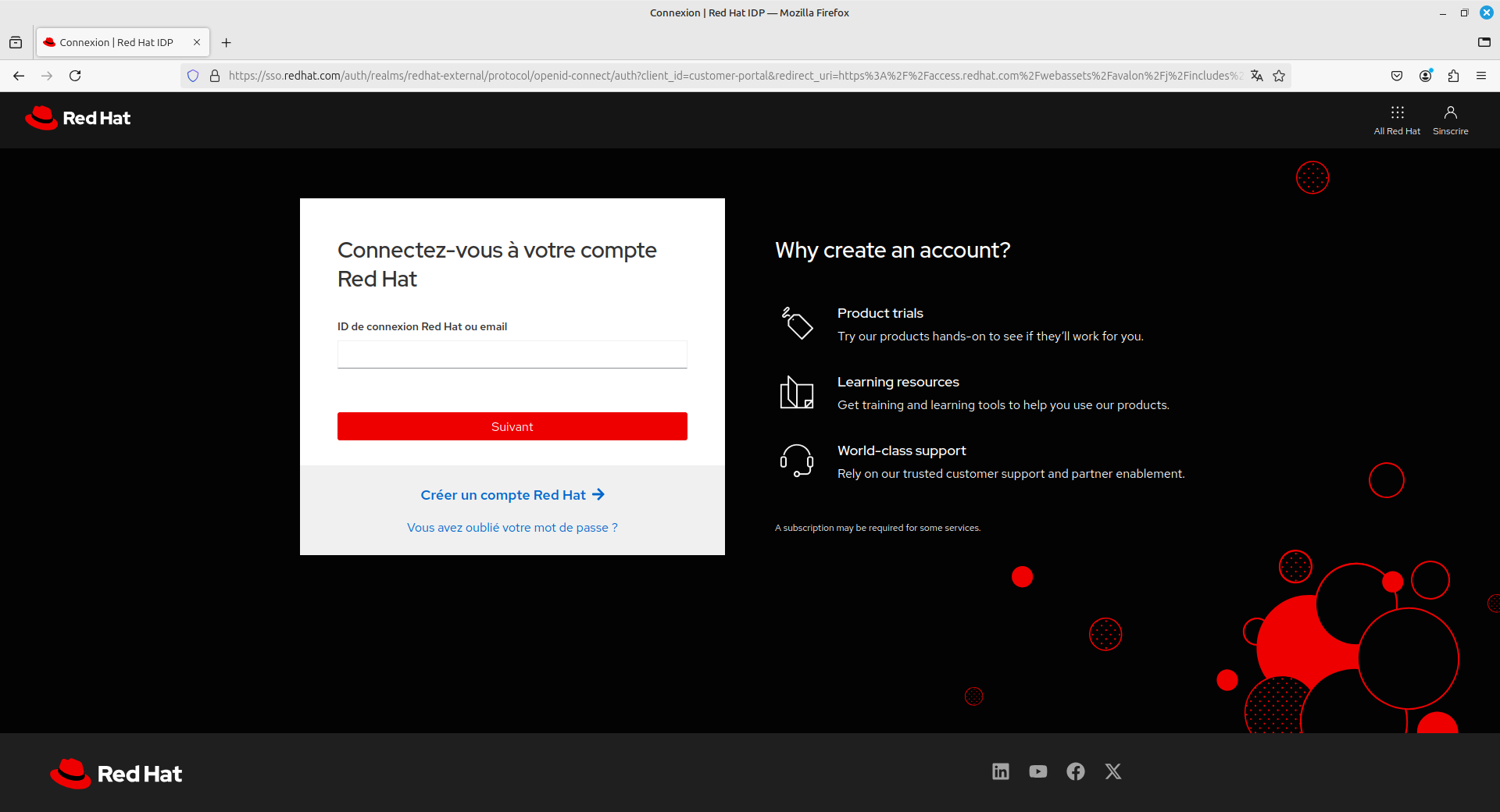1500x812 pixels.
Task: Minimize the Firefox window
Action: (x=1443, y=13)
